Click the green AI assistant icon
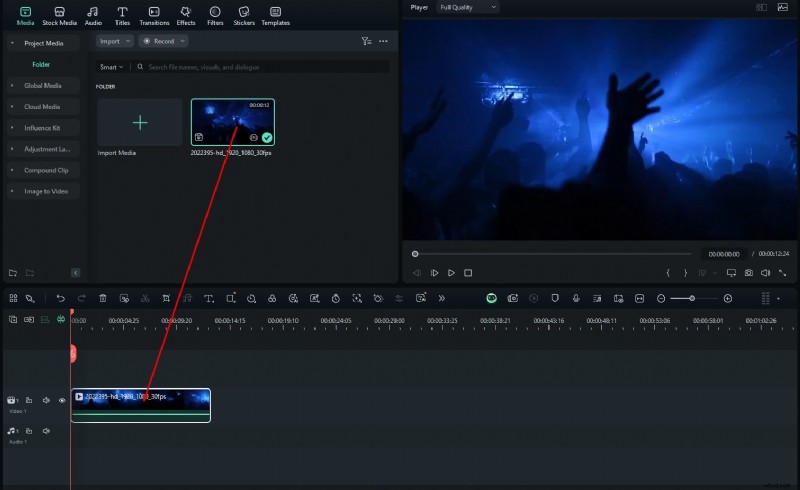The height and width of the screenshot is (490, 800). click(491, 299)
